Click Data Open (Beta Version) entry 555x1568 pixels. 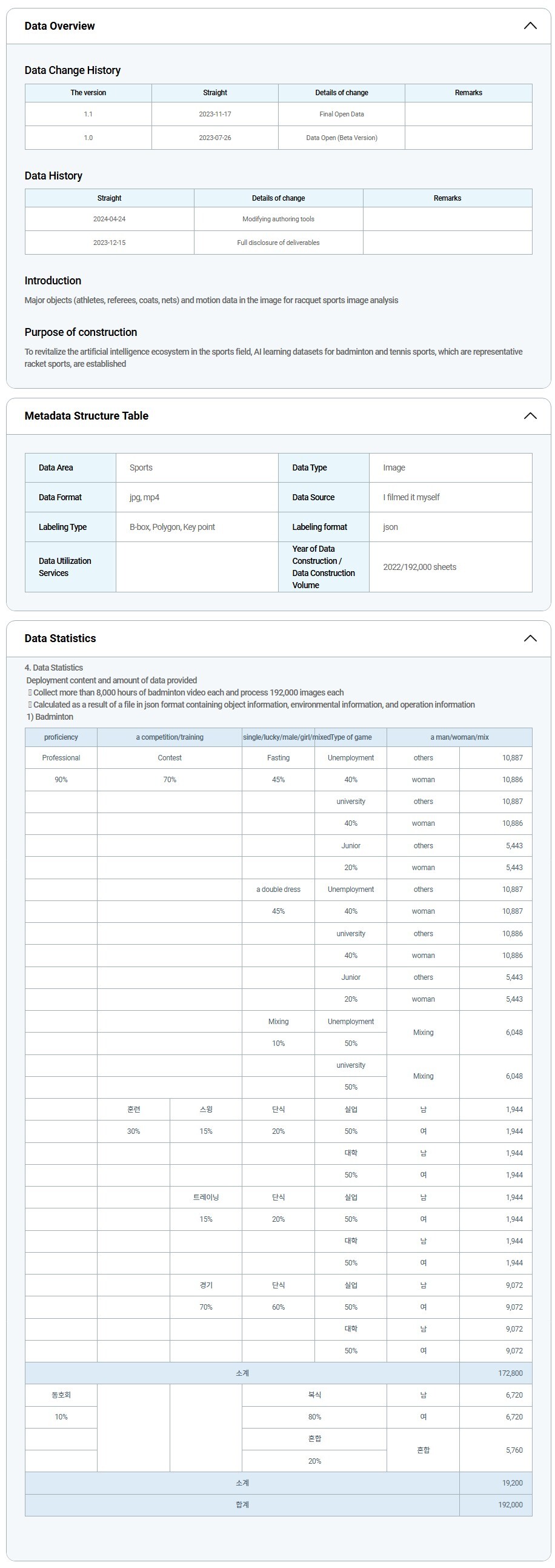[x=341, y=138]
